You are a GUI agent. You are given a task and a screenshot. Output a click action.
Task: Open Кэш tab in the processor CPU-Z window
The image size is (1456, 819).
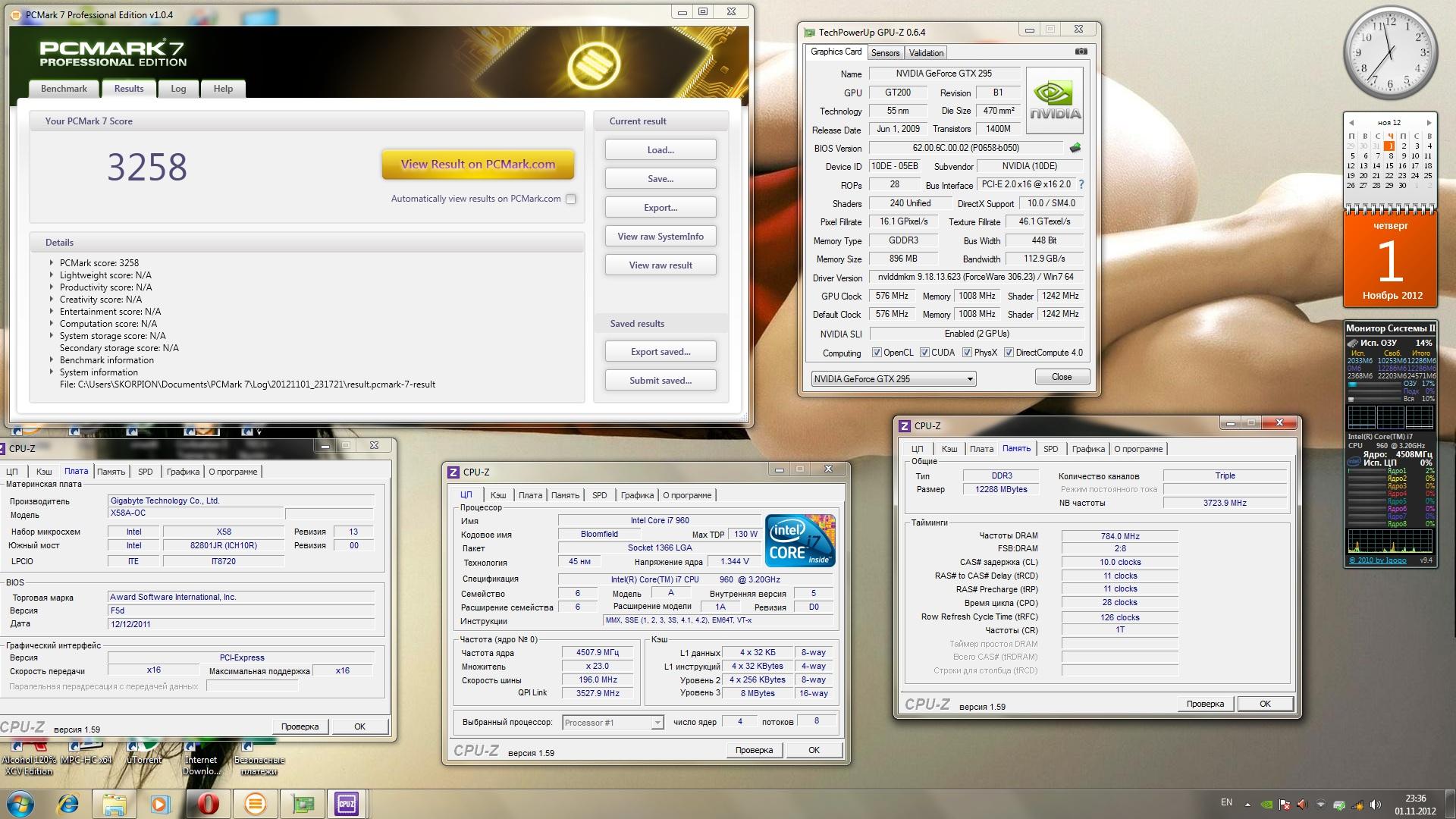498,495
